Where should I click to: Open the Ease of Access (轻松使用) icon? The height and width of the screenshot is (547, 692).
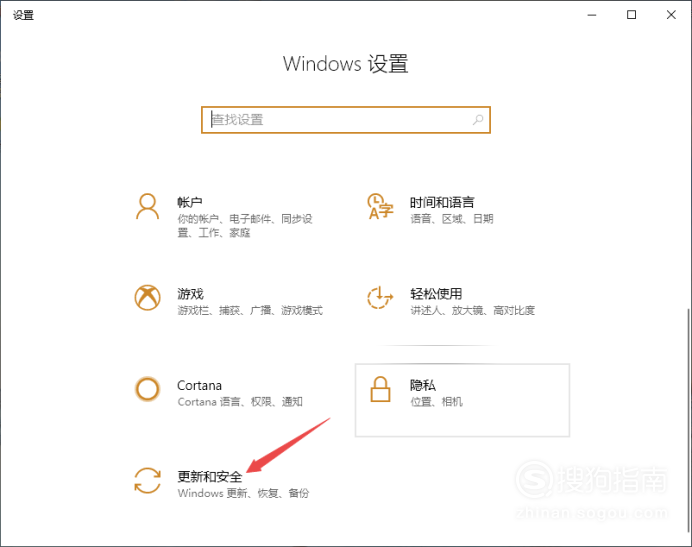coord(380,298)
